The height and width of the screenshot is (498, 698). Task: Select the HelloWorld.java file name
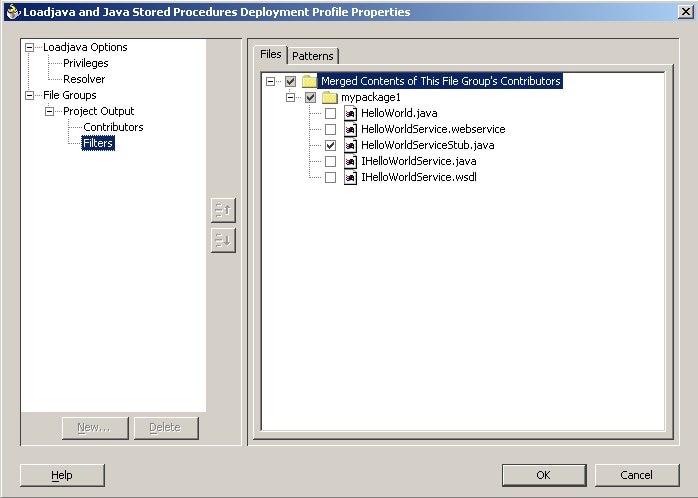click(399, 113)
